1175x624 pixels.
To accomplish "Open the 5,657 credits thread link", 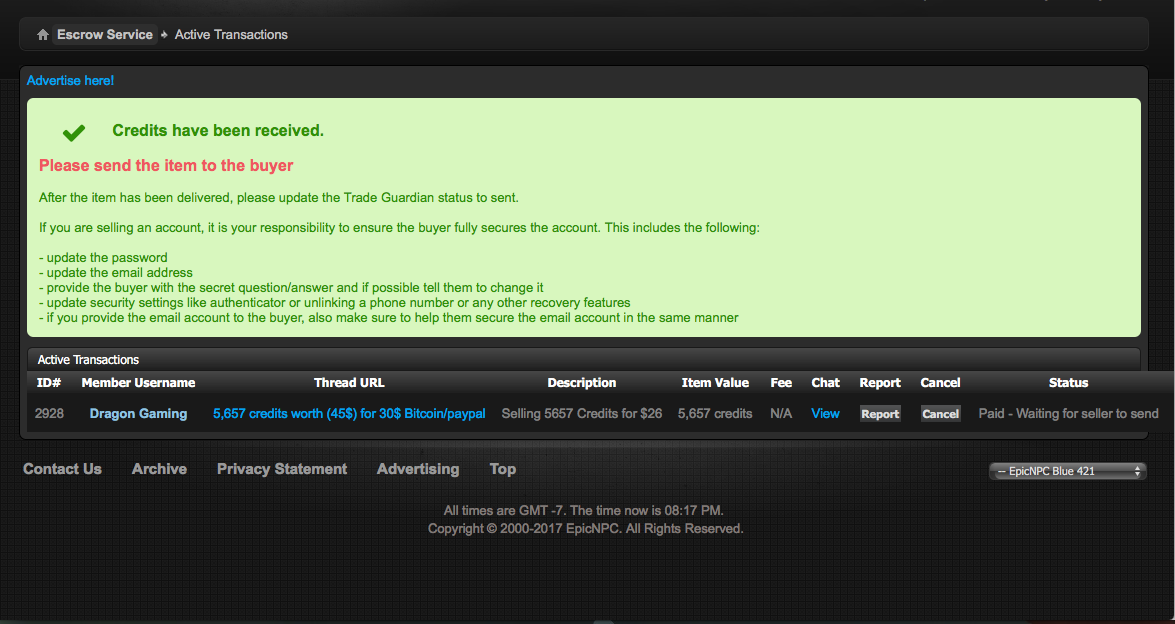I will point(349,414).
